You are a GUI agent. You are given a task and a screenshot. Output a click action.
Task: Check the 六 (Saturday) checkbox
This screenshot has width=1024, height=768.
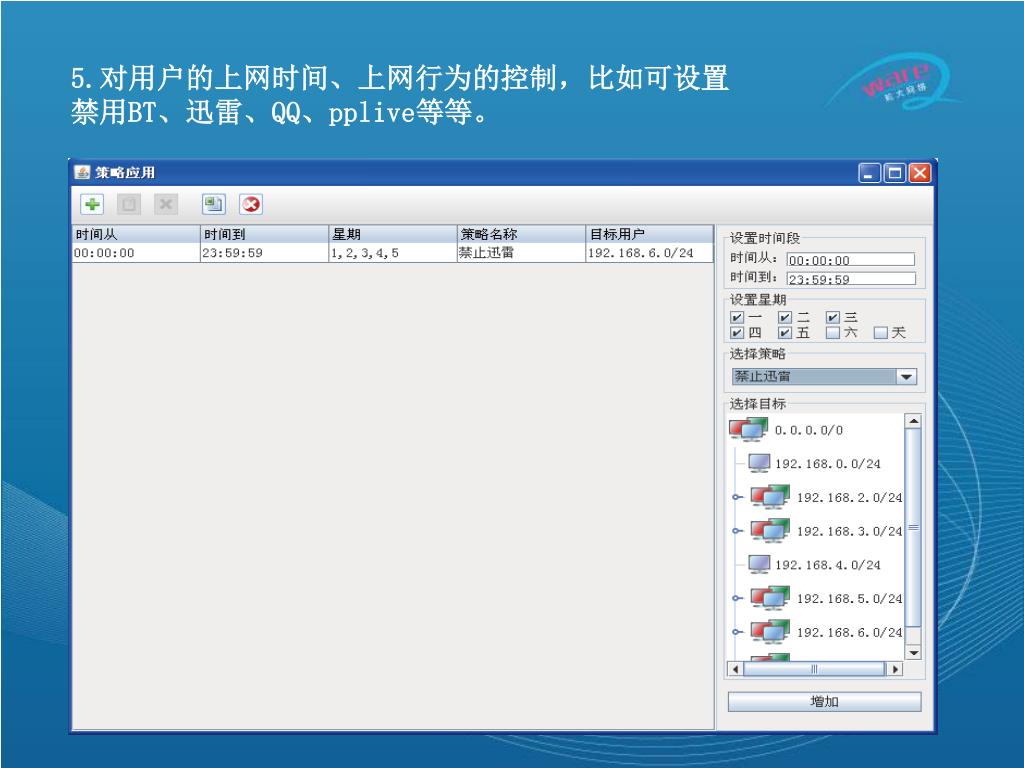pyautogui.click(x=833, y=333)
